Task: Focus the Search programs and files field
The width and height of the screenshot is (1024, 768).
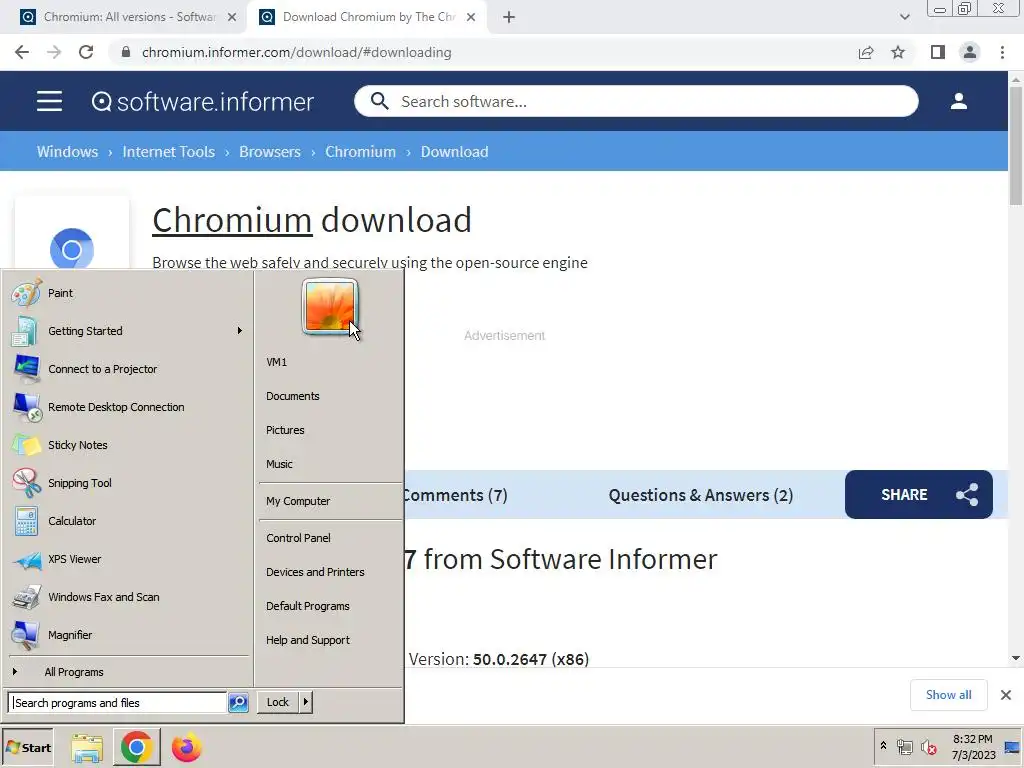Action: (117, 703)
